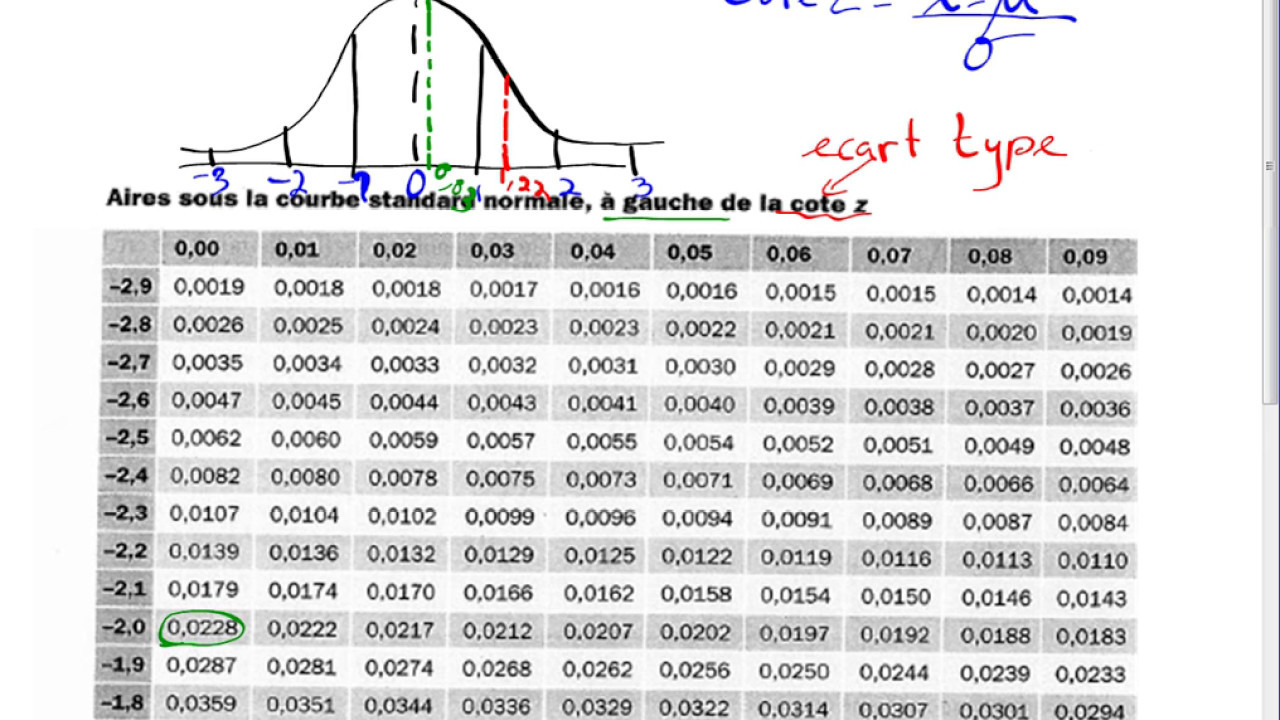Image resolution: width=1280 pixels, height=720 pixels.
Task: Click the cell with value 0,0025
Action: (x=307, y=326)
